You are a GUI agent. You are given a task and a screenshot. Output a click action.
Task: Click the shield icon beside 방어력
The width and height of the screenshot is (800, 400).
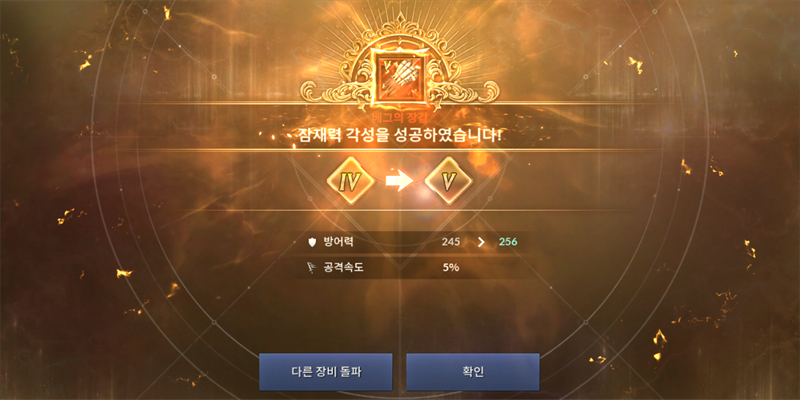click(x=312, y=242)
